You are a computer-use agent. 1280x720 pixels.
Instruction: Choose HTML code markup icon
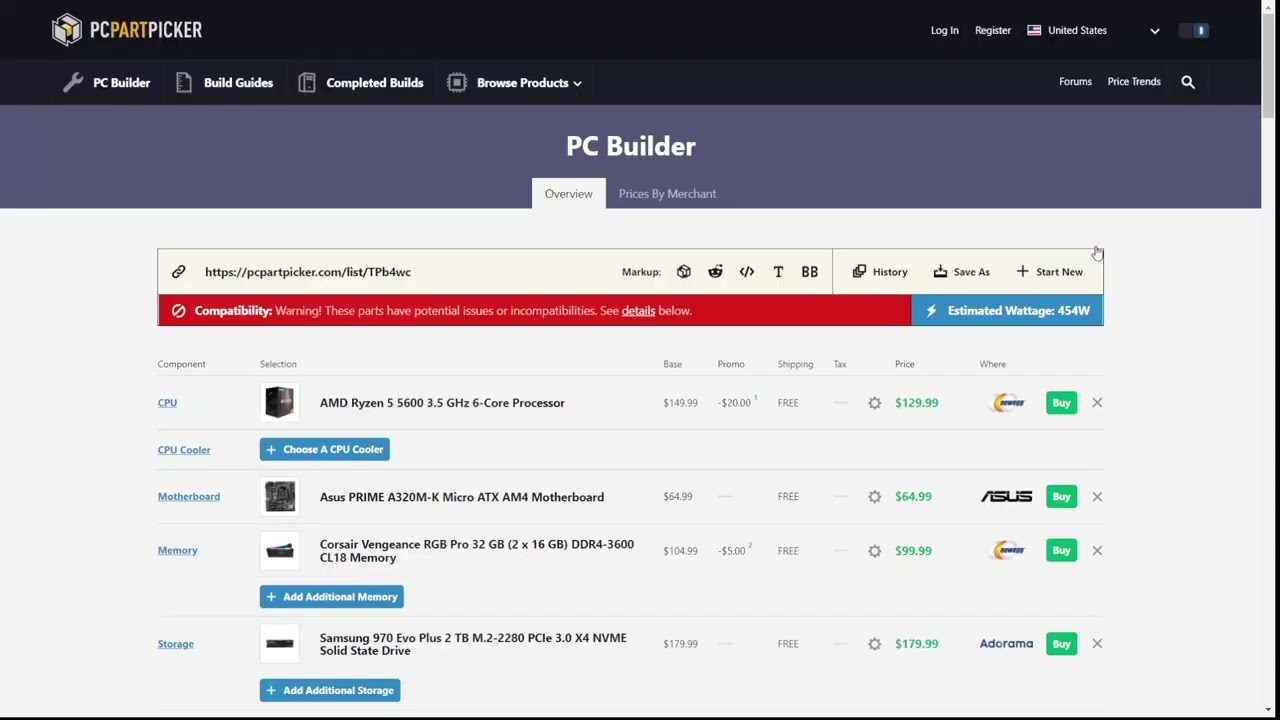pos(747,272)
